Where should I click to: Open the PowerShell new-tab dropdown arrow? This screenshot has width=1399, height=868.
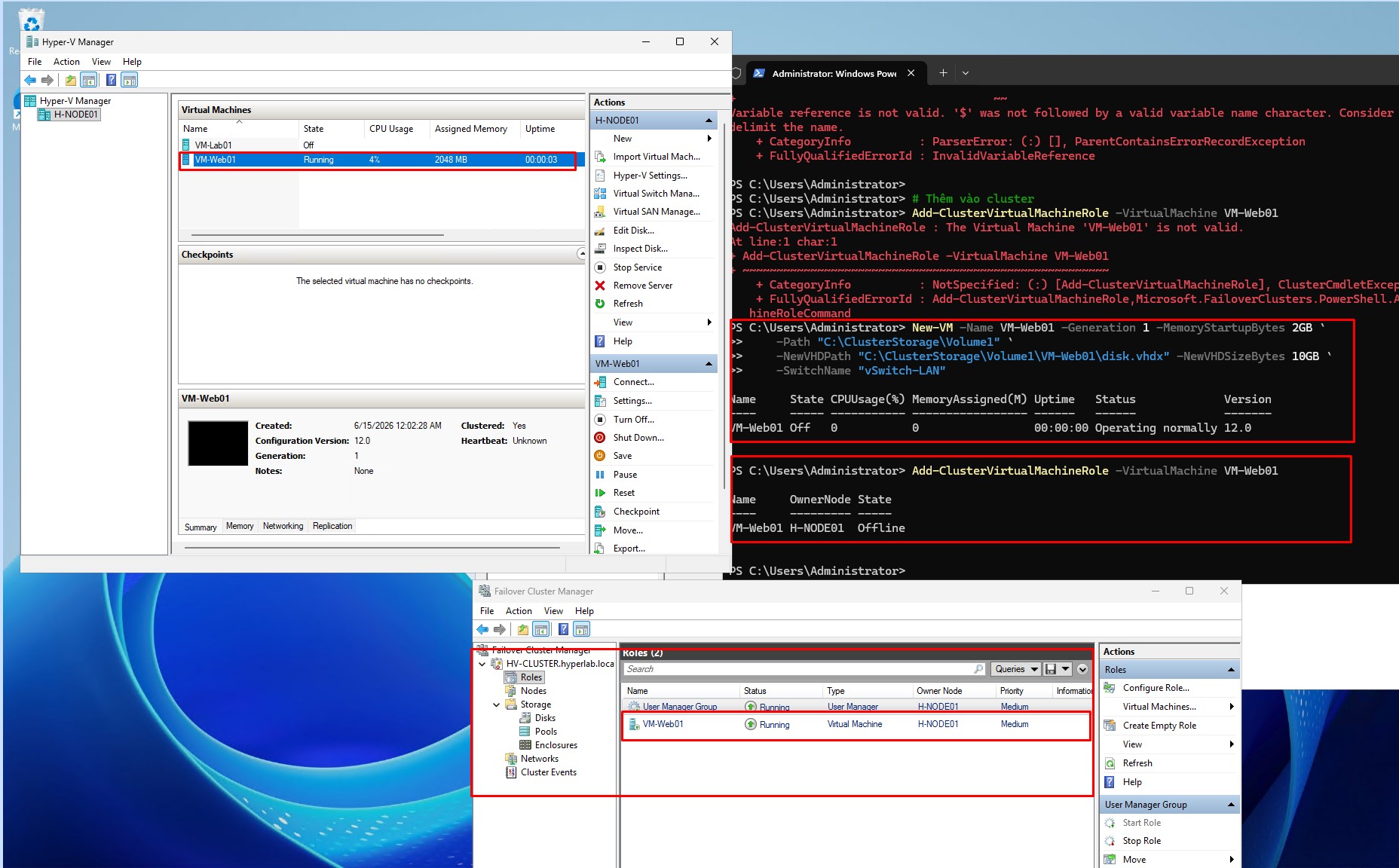[966, 73]
